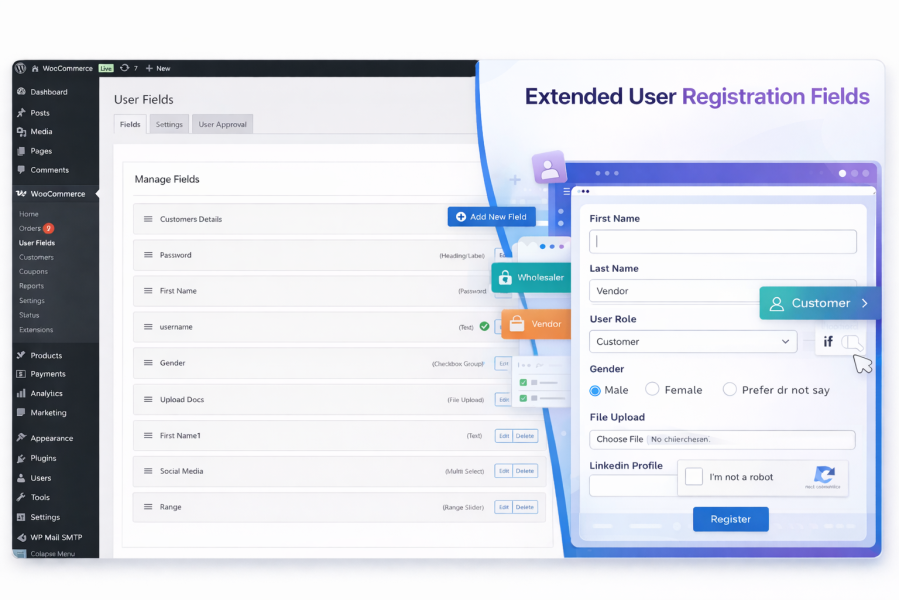The width and height of the screenshot is (899, 600).
Task: Click the Add New Field button
Action: coord(491,217)
